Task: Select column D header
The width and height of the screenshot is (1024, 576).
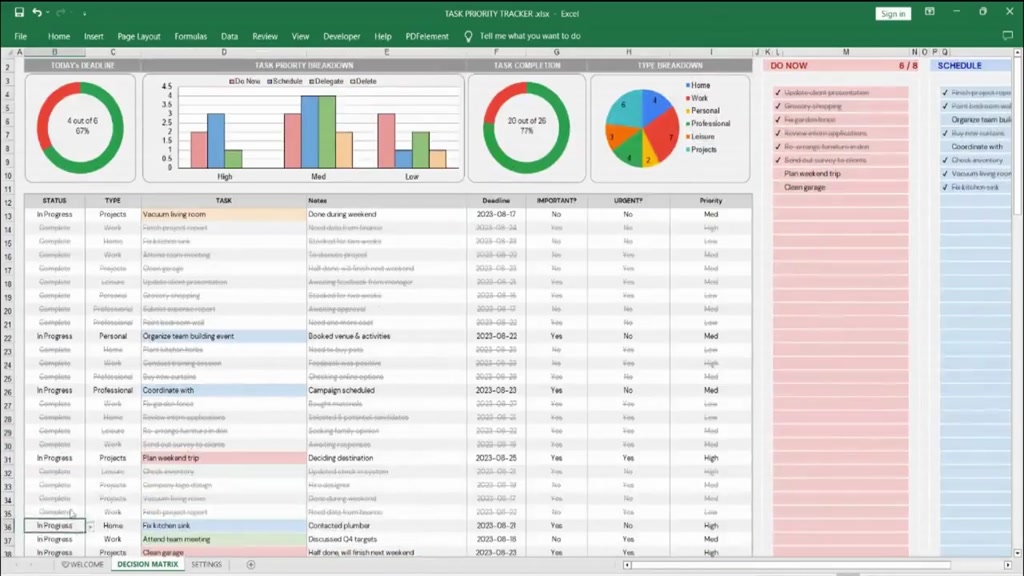Action: (224, 52)
